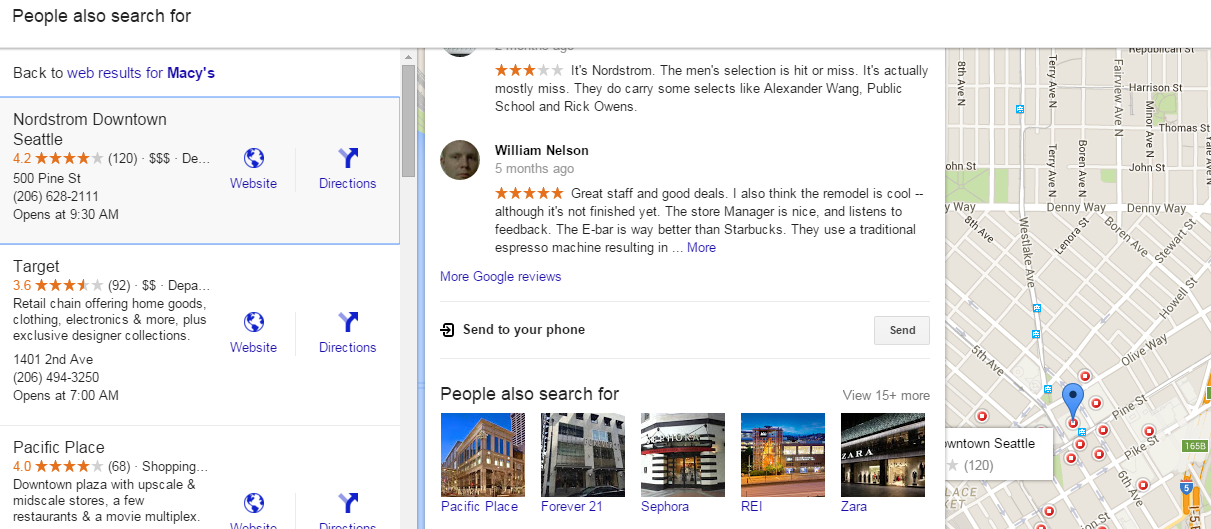Open REI thumbnail photo
The image size is (1211, 529).
(x=782, y=455)
